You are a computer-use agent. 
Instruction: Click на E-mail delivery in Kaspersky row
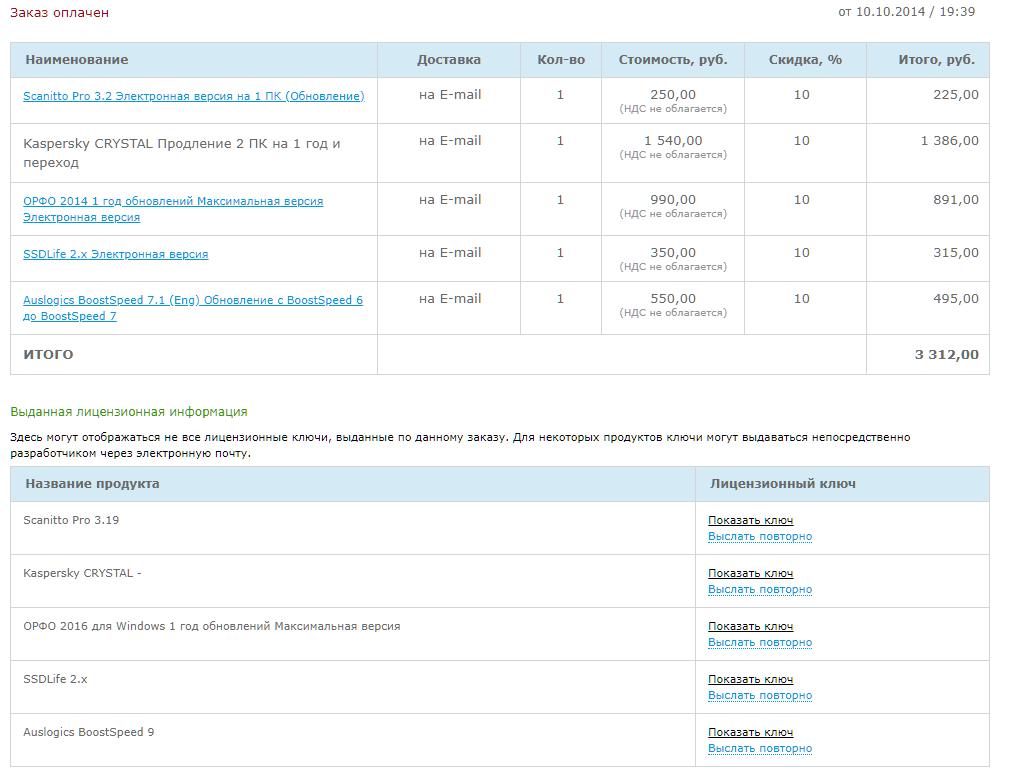(450, 140)
